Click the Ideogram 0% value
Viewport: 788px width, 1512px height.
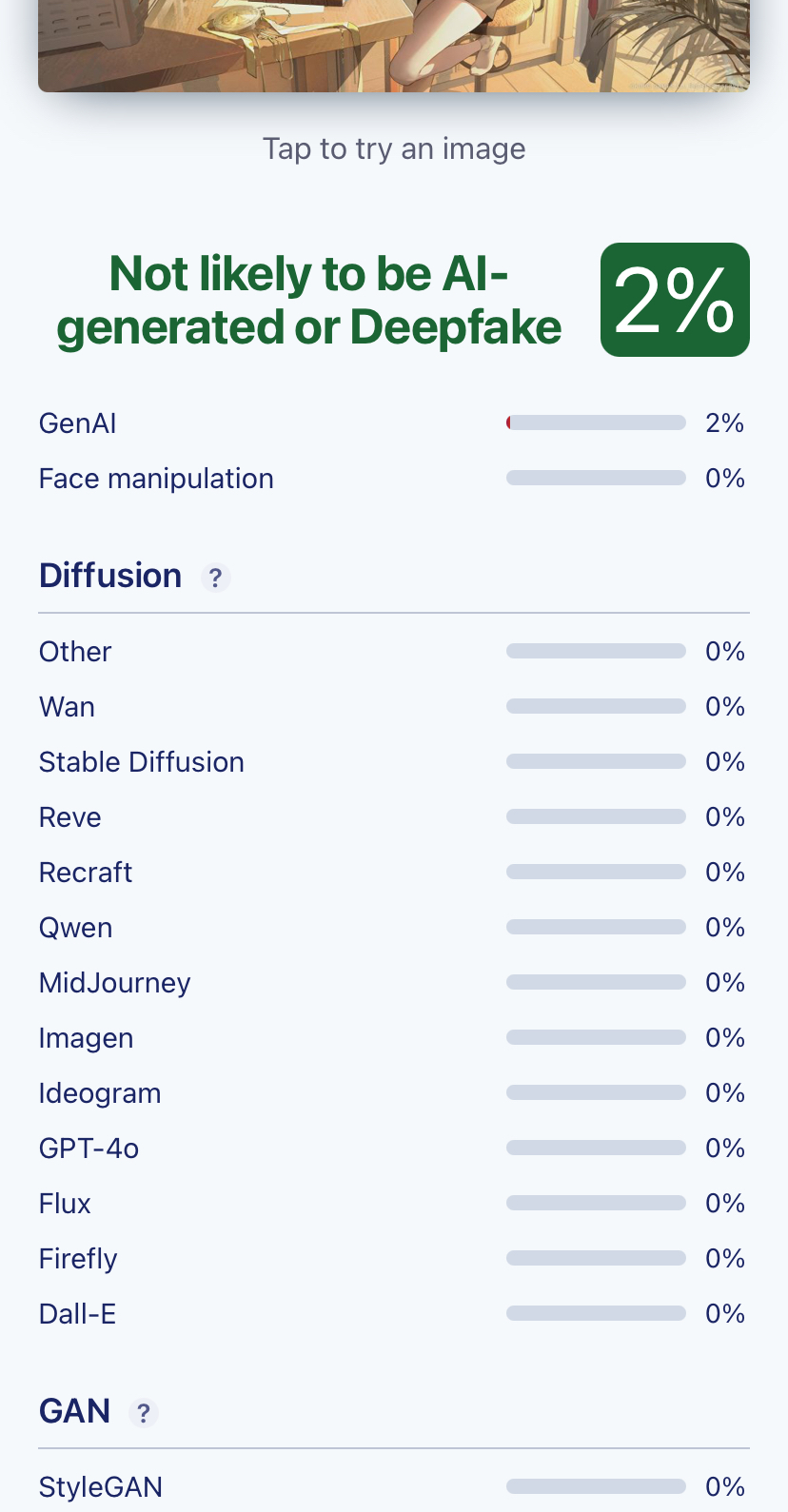(724, 1093)
